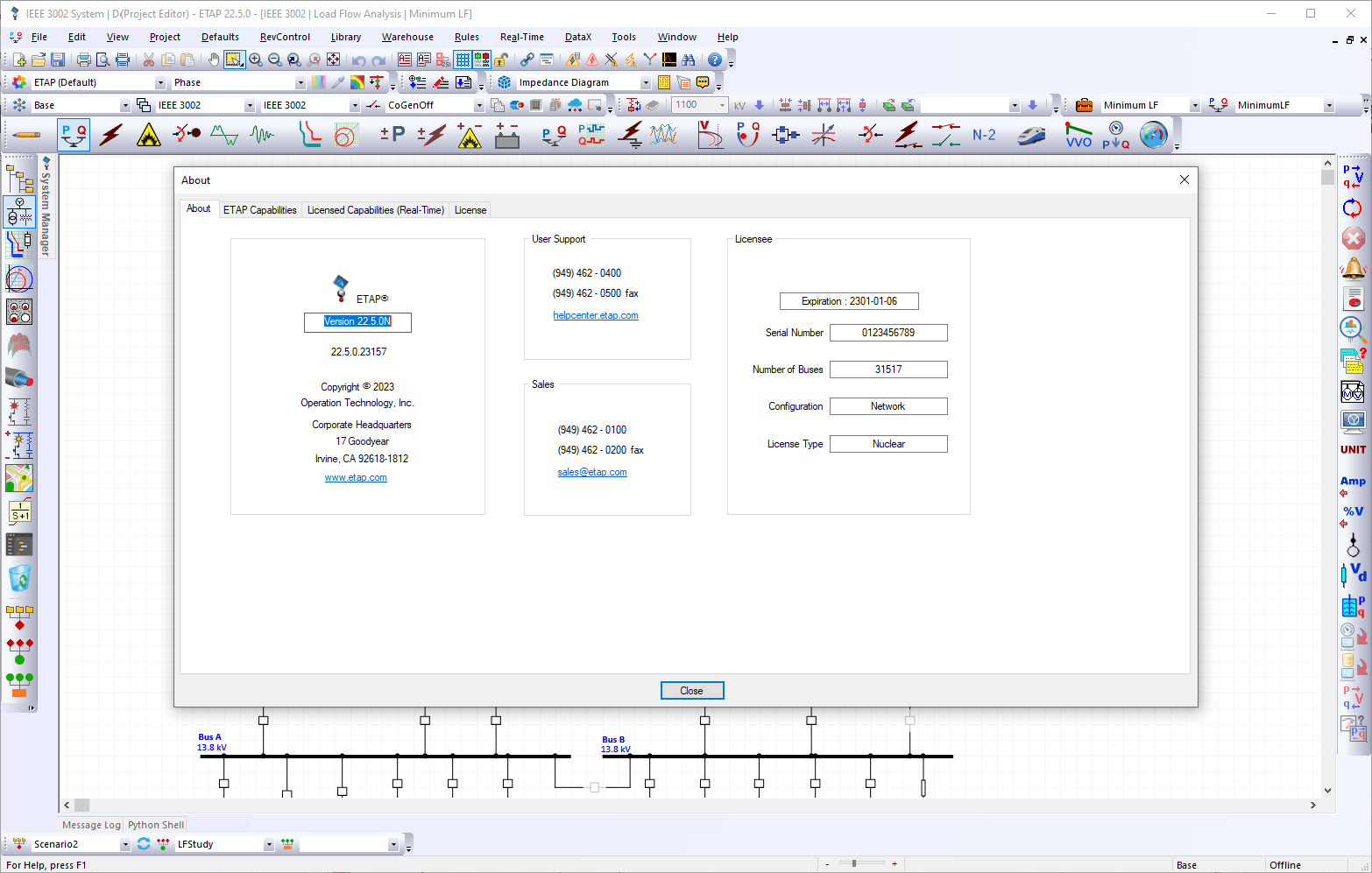Open the recycle bin dumpster icon

[x=19, y=578]
